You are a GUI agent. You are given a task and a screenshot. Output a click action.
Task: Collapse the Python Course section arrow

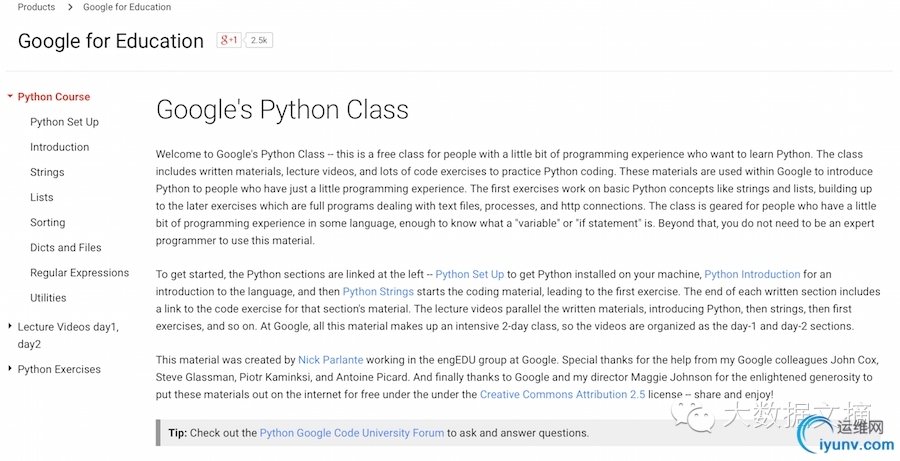point(10,96)
